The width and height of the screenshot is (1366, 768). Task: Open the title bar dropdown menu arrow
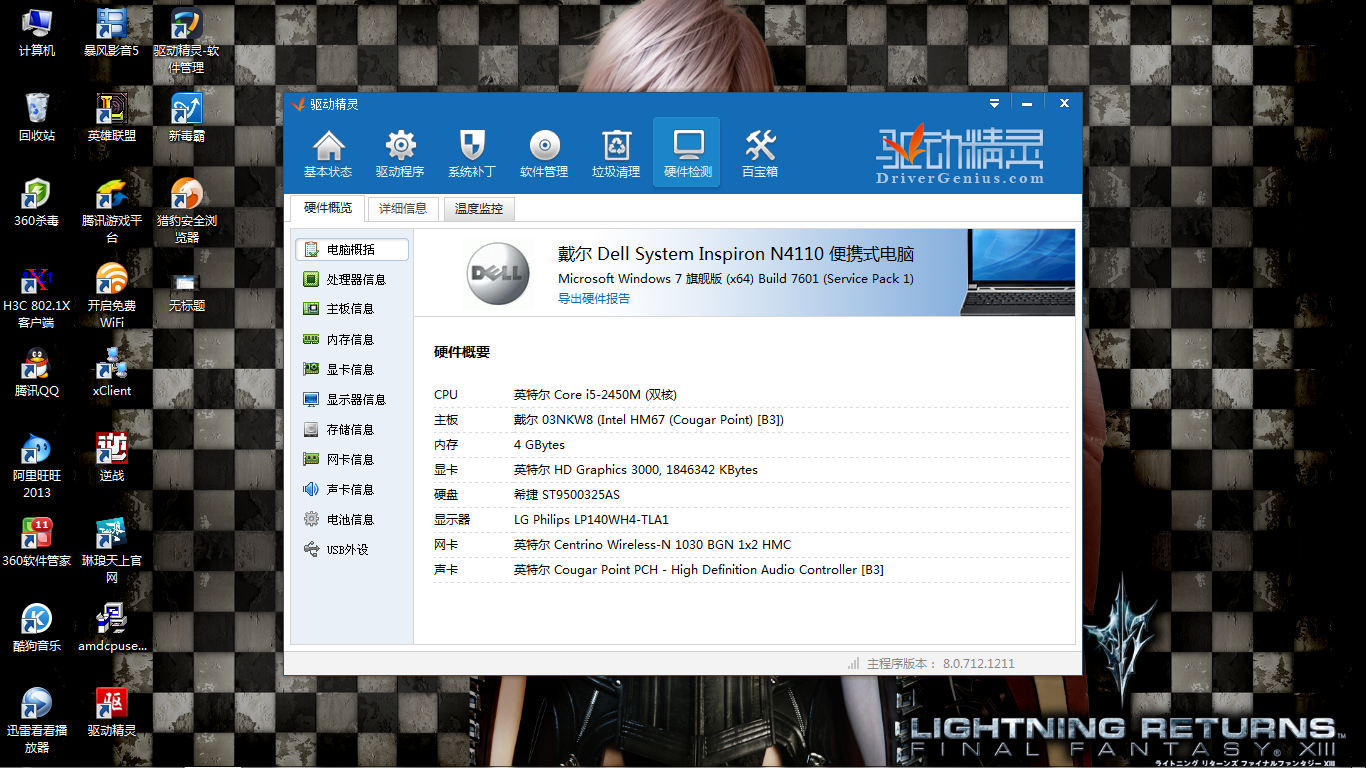994,103
